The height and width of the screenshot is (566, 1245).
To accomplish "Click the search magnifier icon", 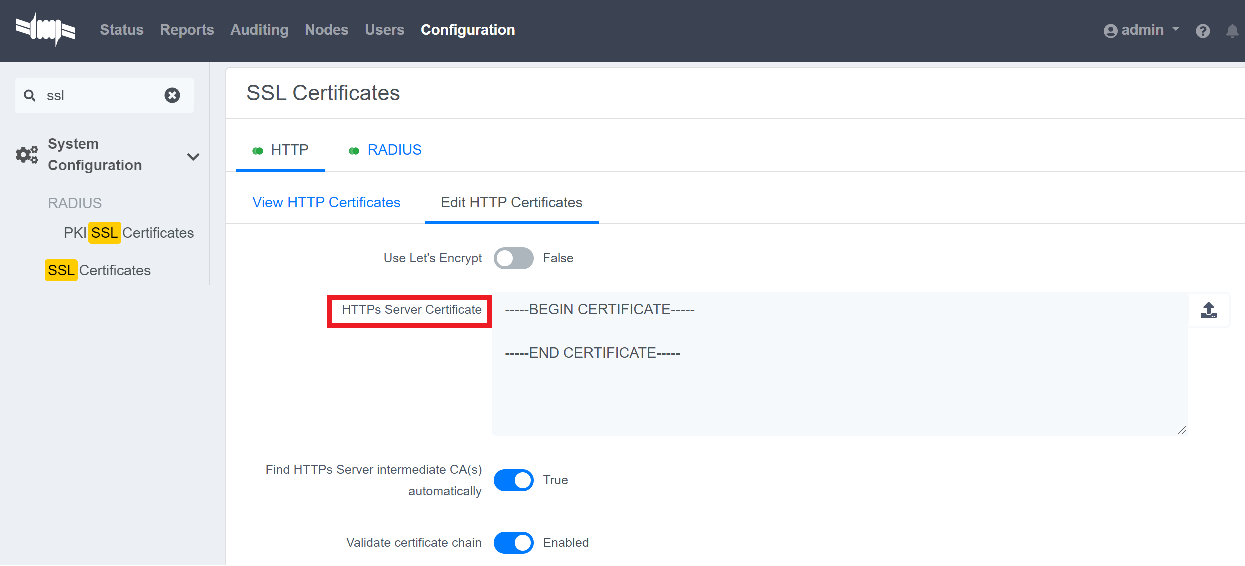I will [x=30, y=96].
